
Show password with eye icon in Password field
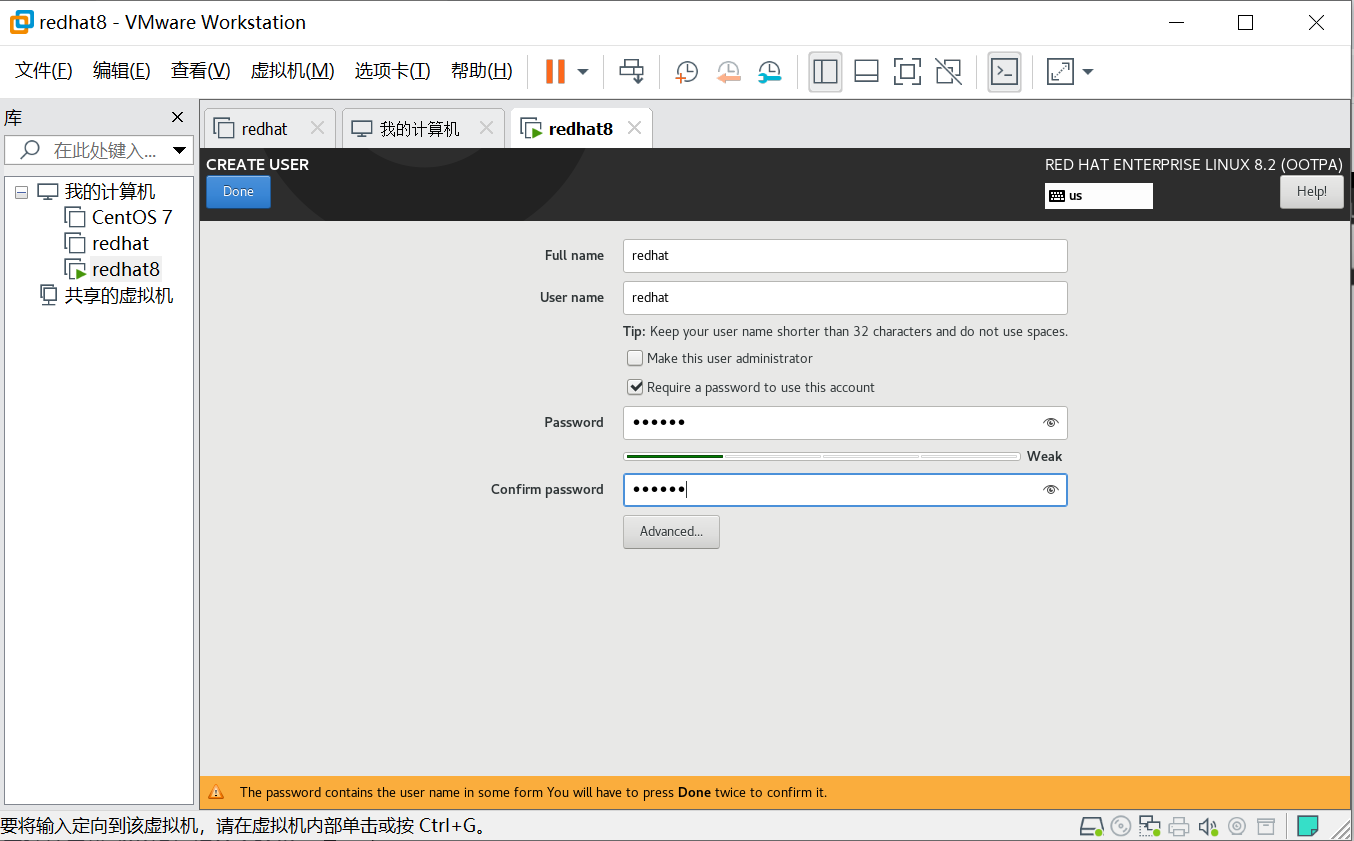(x=1050, y=423)
